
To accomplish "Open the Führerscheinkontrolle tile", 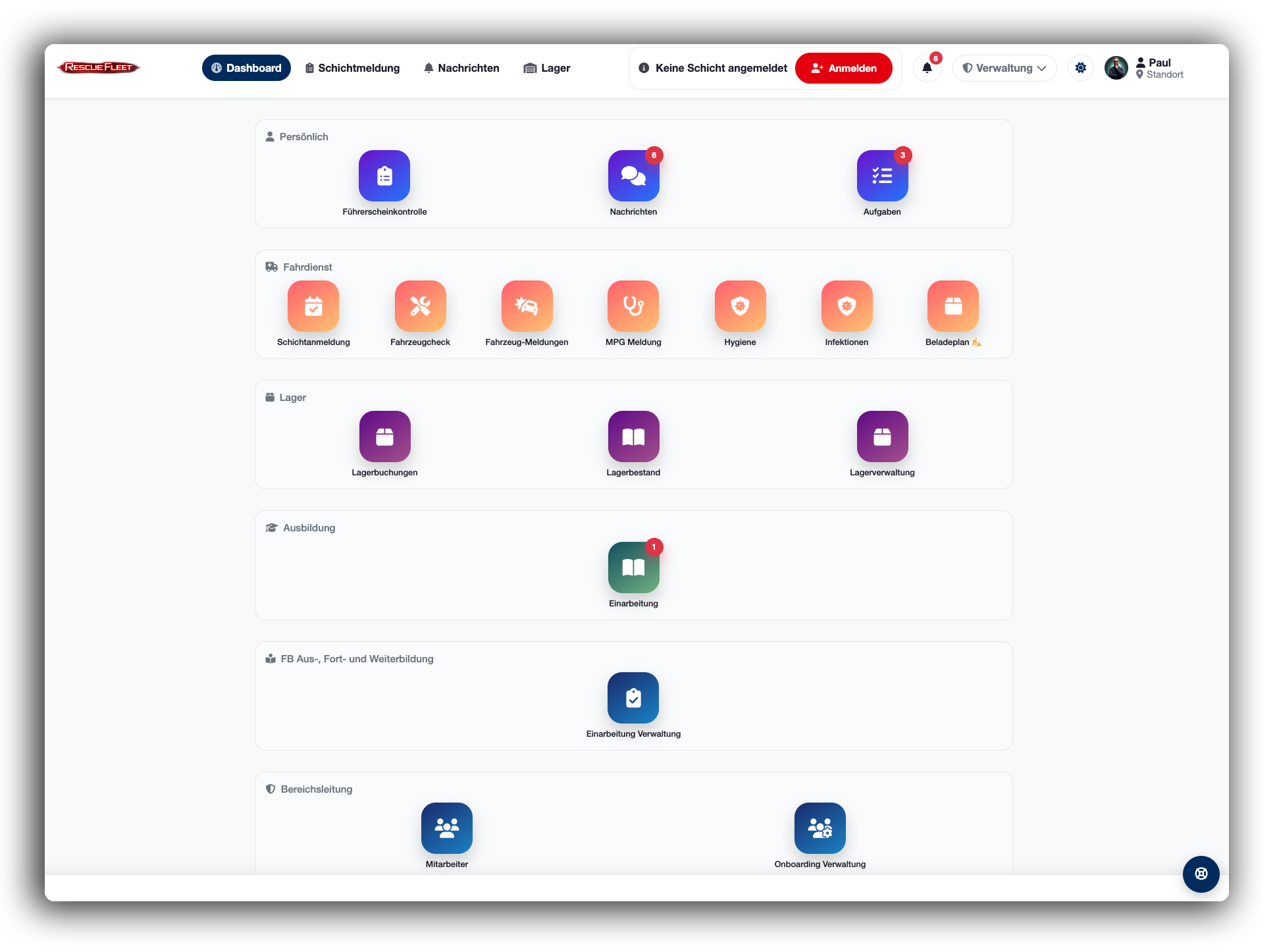I will (384, 176).
